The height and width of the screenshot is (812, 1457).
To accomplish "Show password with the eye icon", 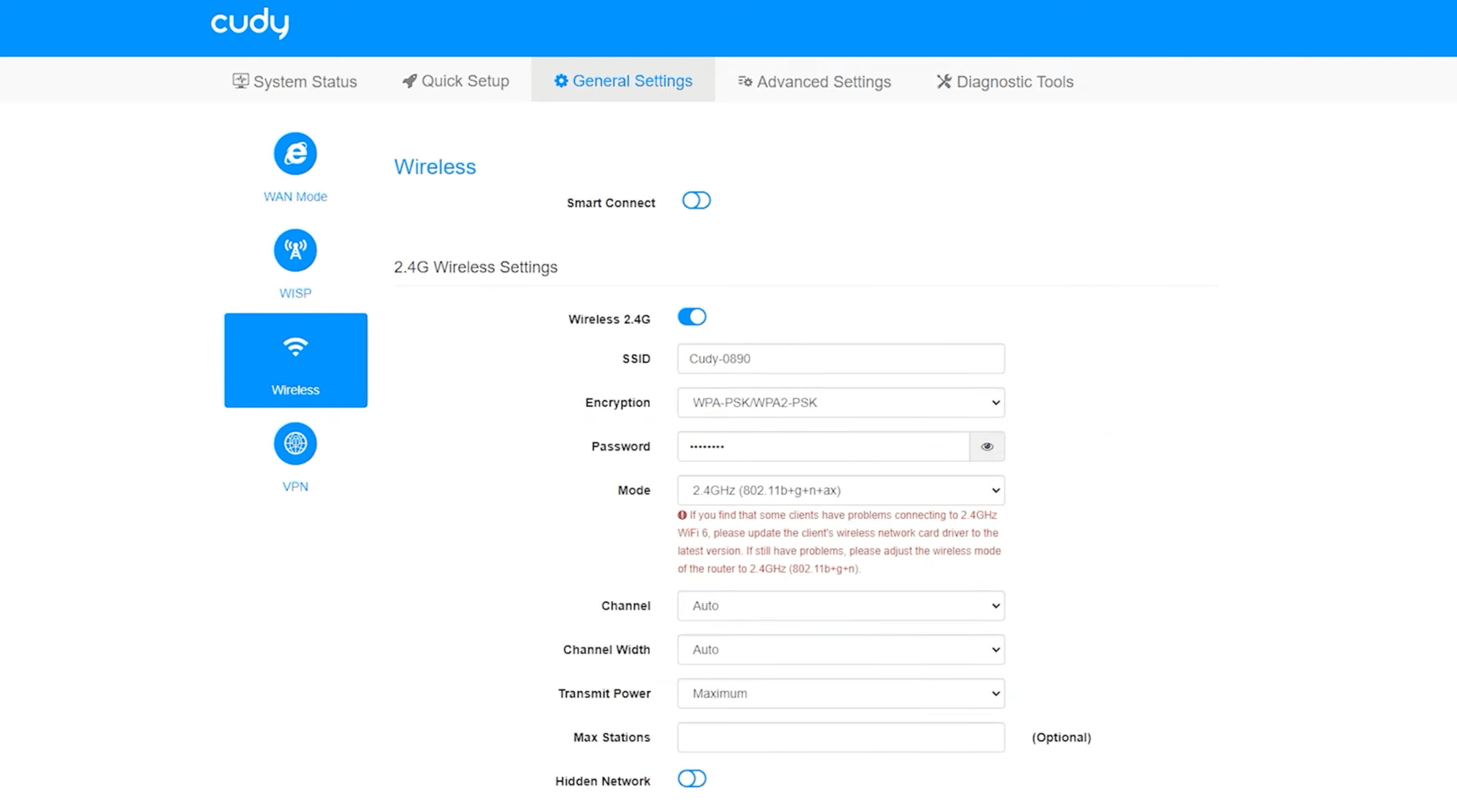I will coord(987,447).
